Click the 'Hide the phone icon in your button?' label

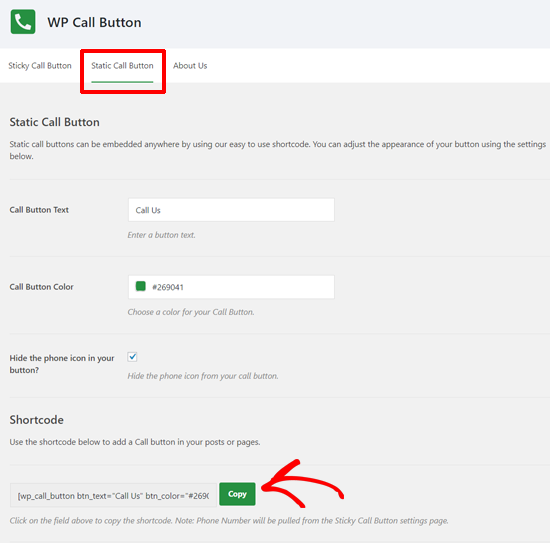(62, 364)
